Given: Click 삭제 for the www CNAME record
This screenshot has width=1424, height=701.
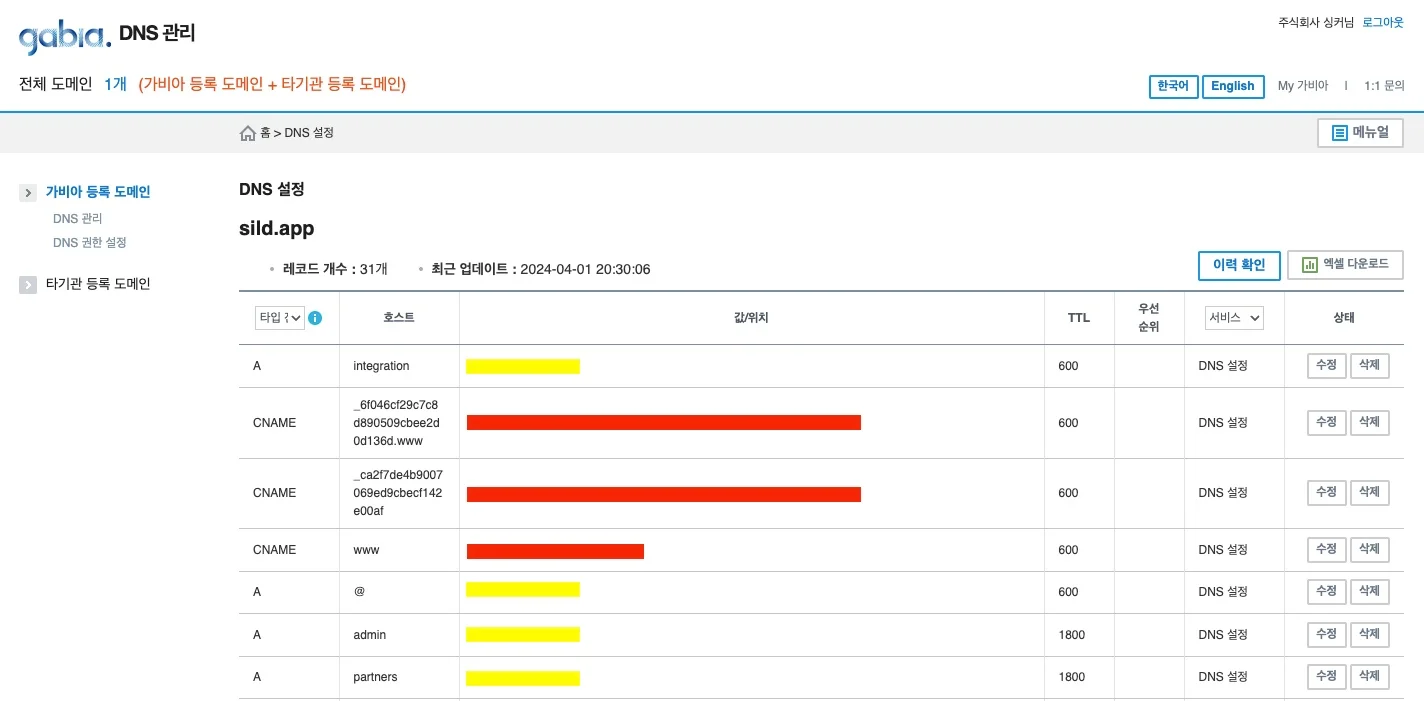Looking at the screenshot, I should pyautogui.click(x=1369, y=550).
